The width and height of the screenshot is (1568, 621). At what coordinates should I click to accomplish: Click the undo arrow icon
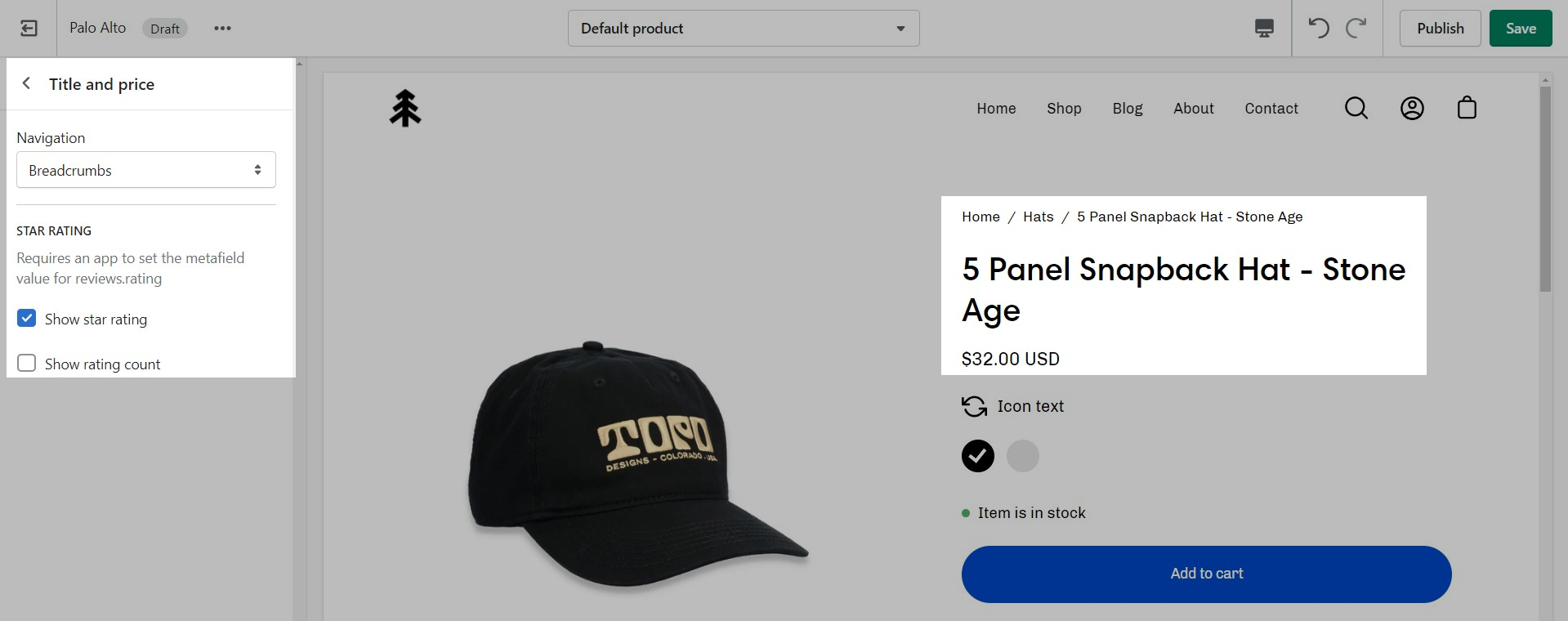point(1318,29)
